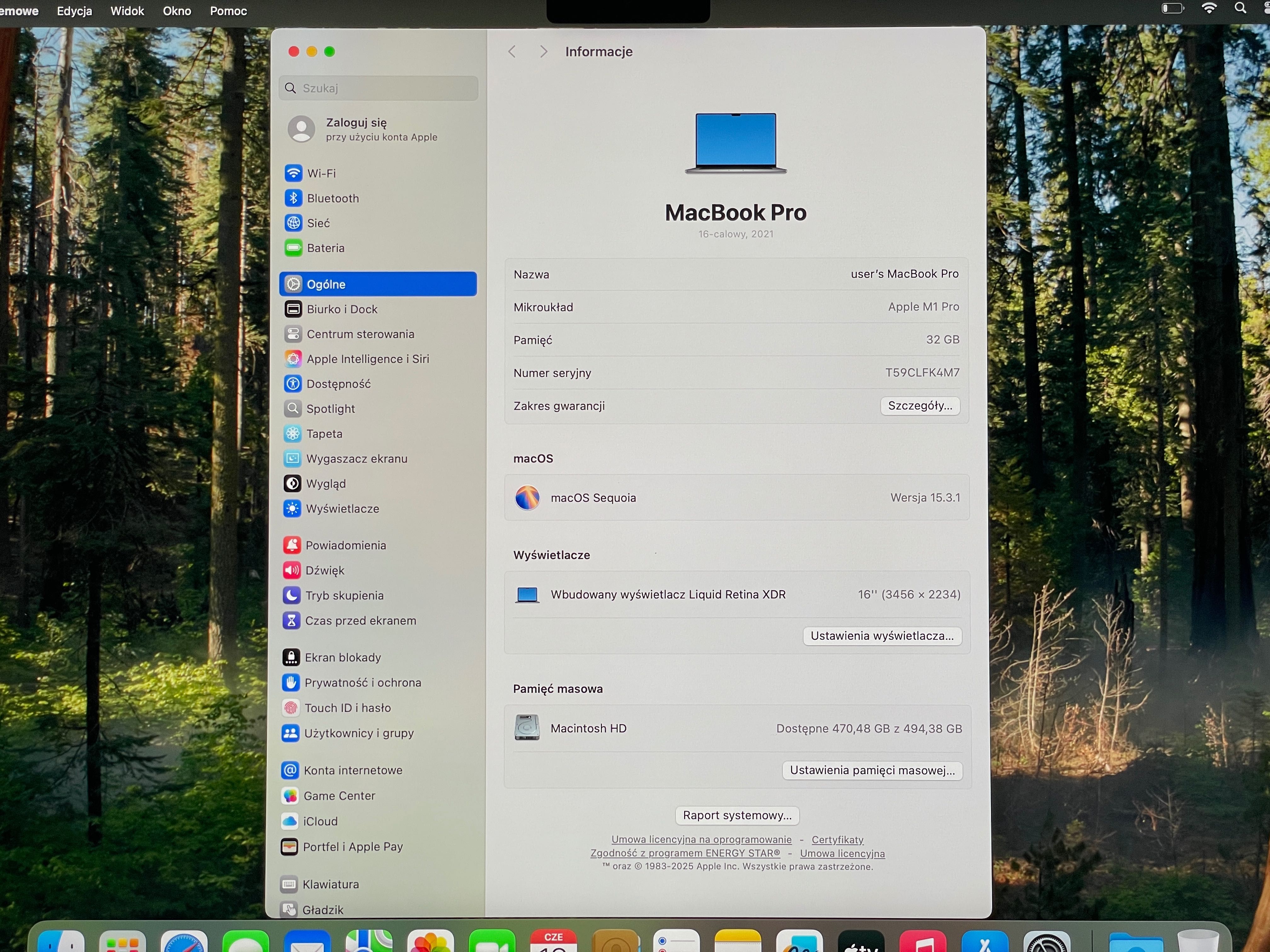
Task: Click the Wi-Fi menu bar icon
Action: (1209, 8)
